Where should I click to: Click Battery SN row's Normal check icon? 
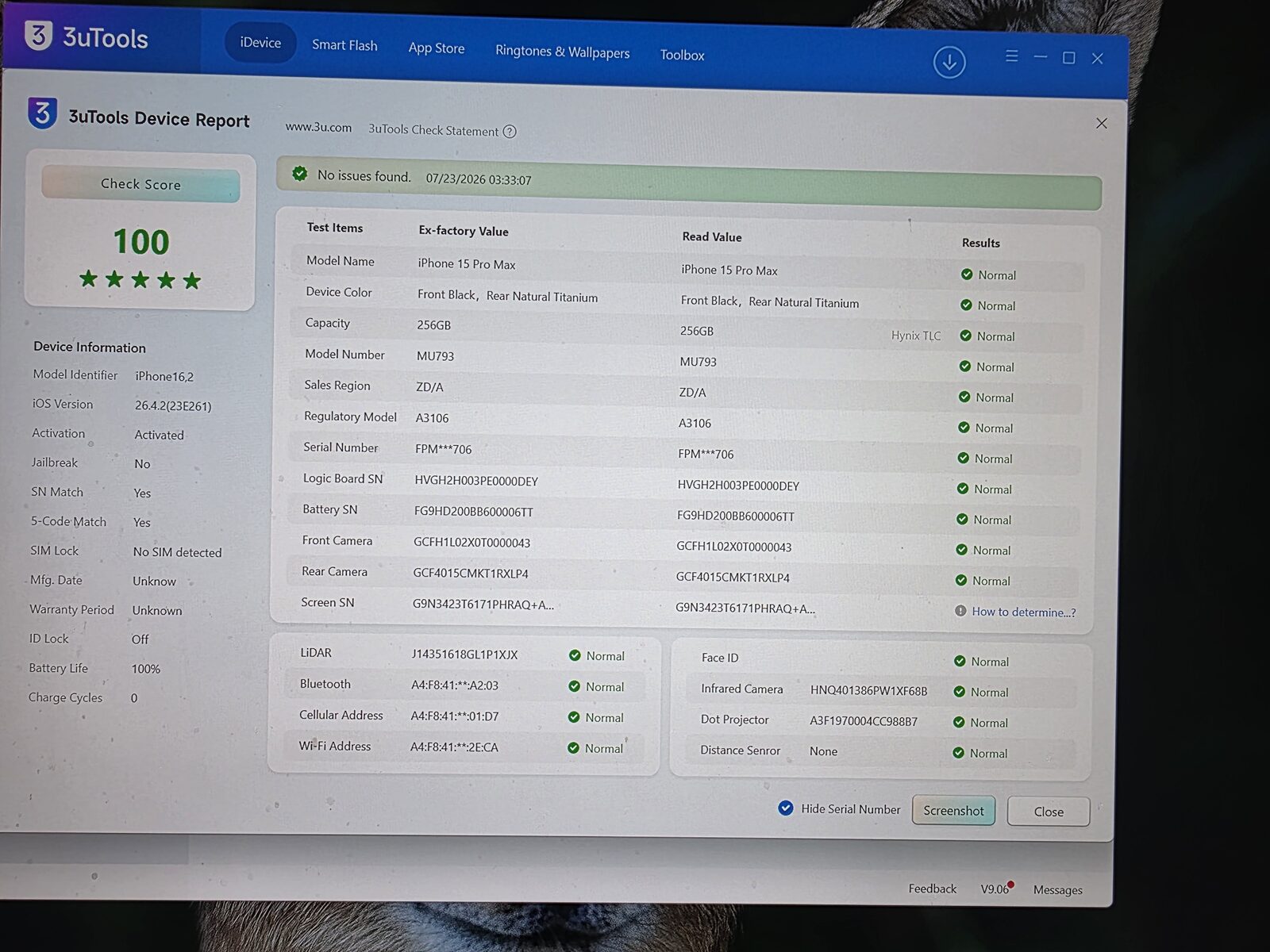[962, 519]
